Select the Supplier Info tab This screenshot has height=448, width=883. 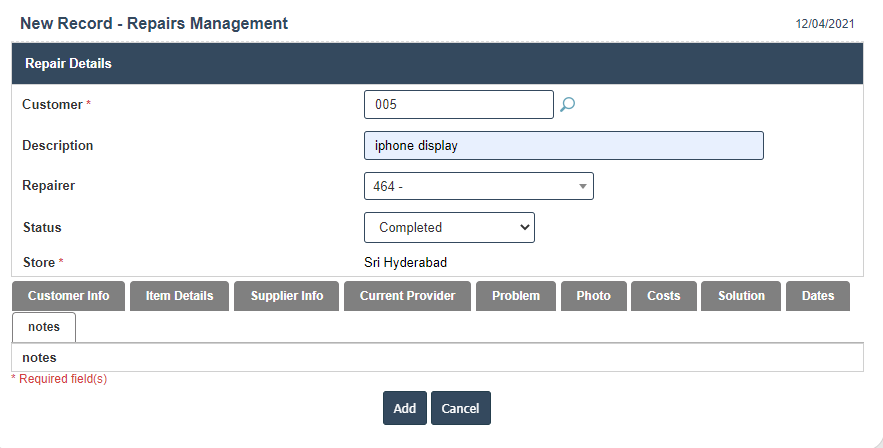coord(287,296)
